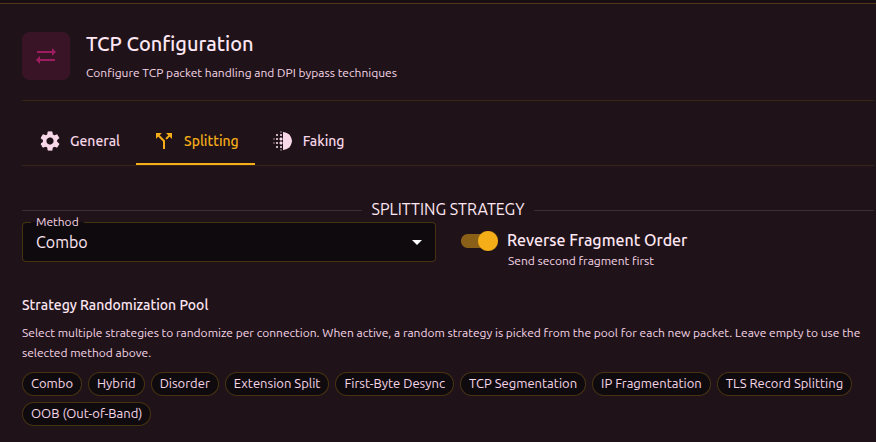The width and height of the screenshot is (876, 442).
Task: Choose the Extension Split chip
Action: [x=276, y=383]
